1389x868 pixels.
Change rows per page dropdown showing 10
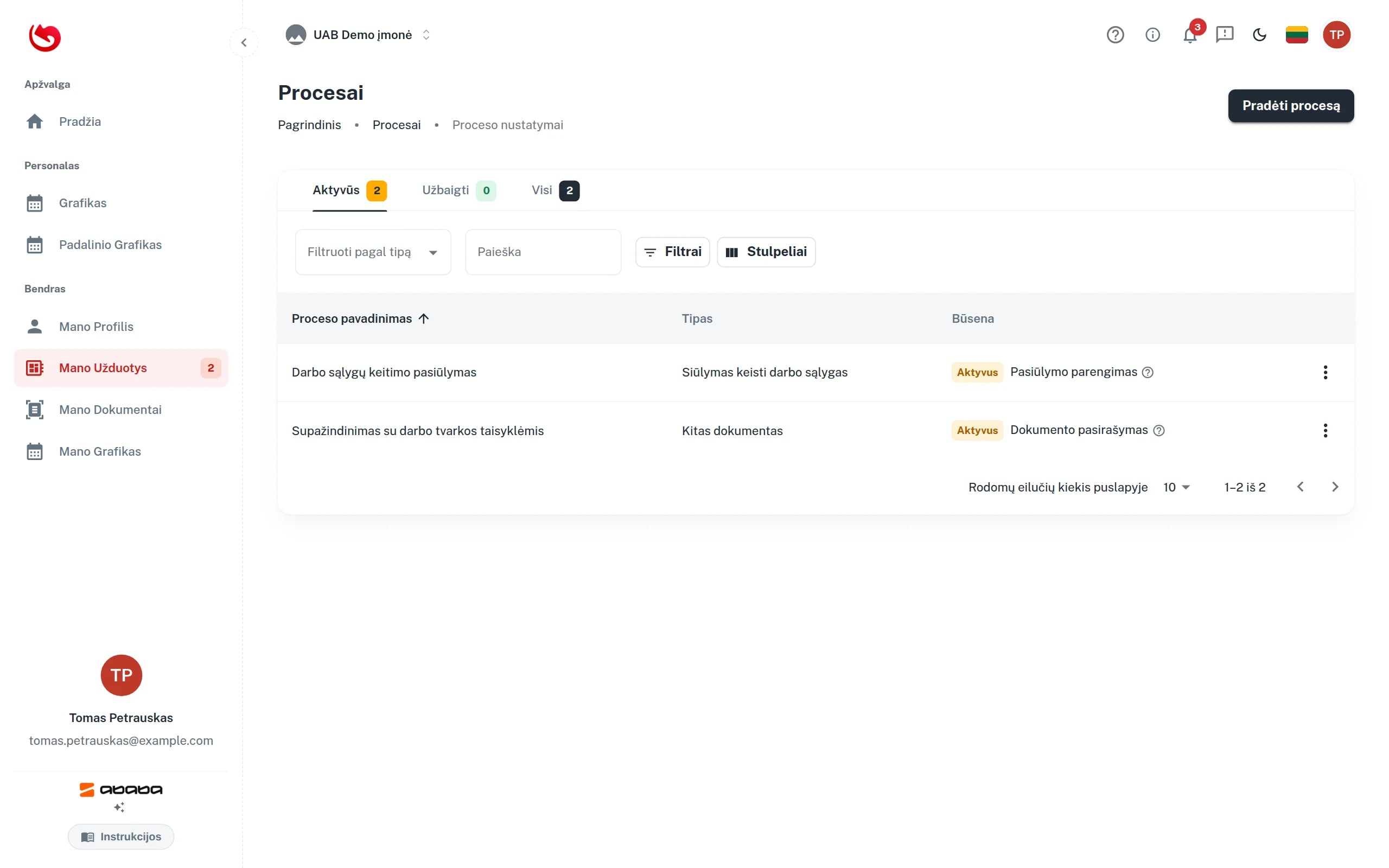pyautogui.click(x=1176, y=487)
